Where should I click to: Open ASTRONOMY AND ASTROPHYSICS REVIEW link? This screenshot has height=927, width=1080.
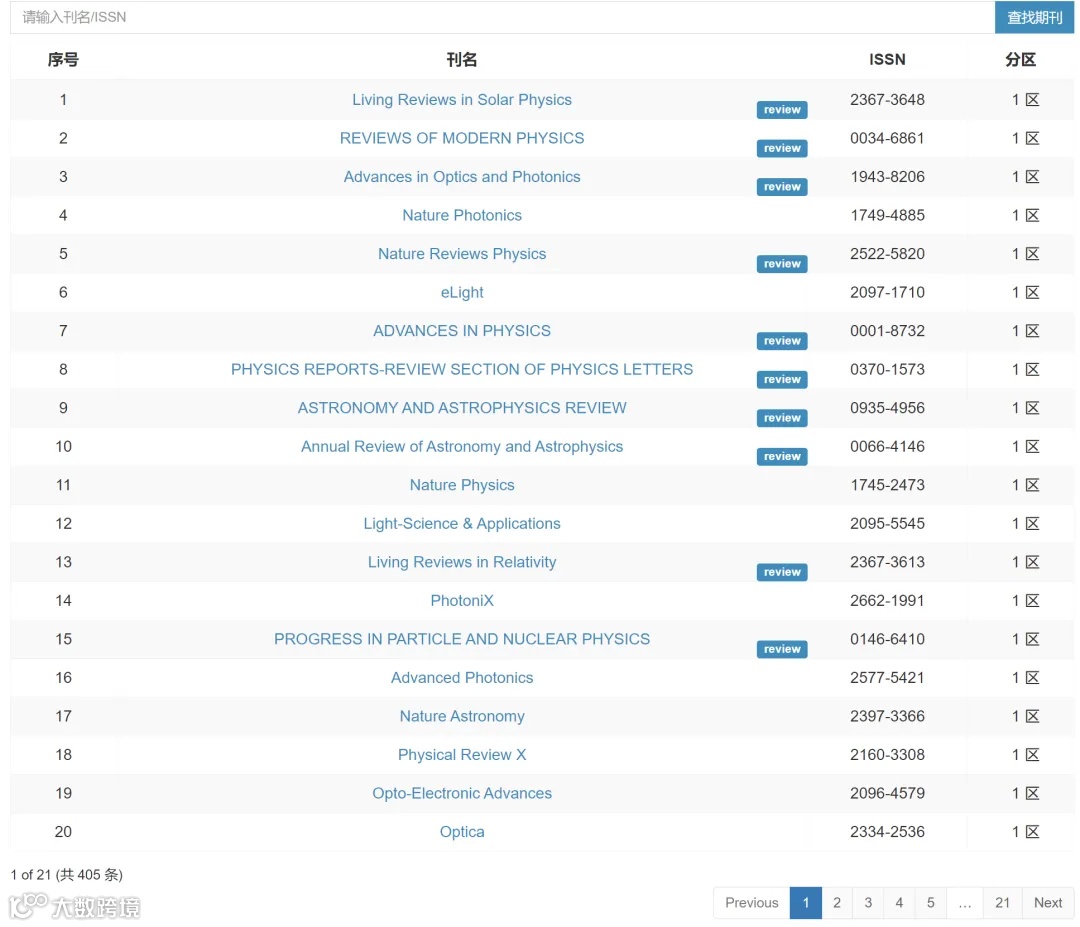pos(461,408)
